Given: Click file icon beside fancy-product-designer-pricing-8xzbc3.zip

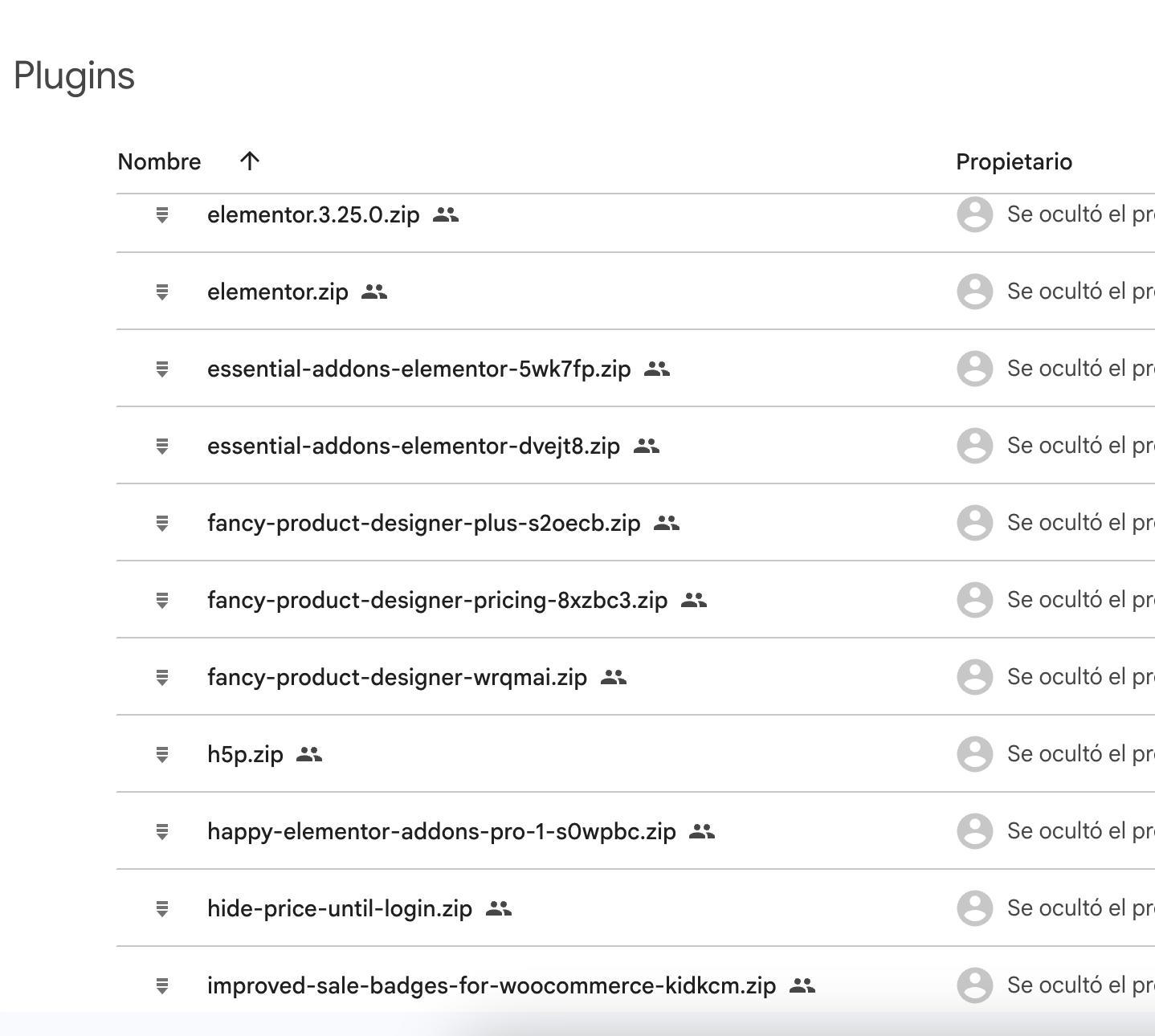Looking at the screenshot, I should [x=162, y=601].
